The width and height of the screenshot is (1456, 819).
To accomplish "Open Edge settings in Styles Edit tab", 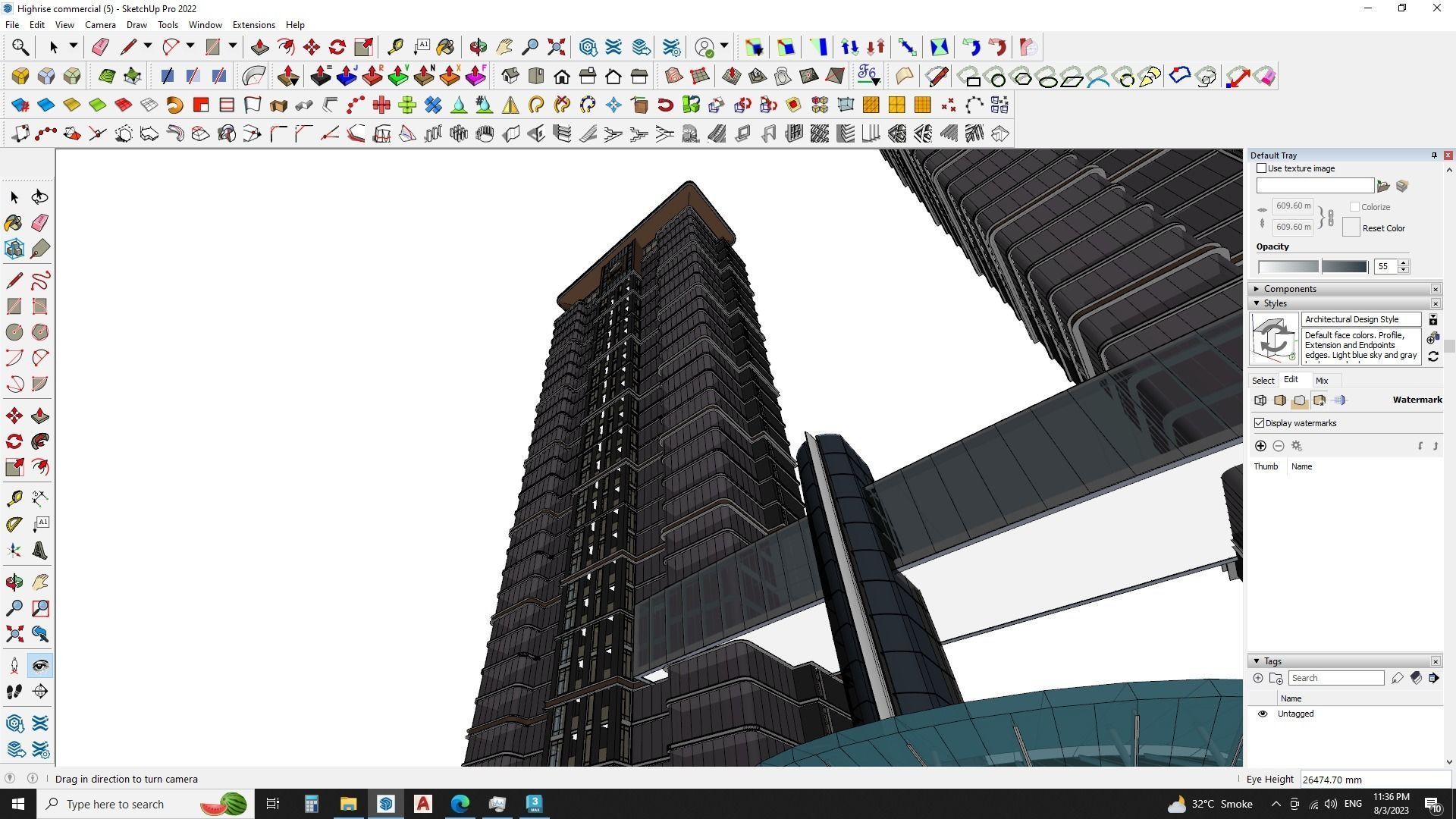I will point(1260,400).
